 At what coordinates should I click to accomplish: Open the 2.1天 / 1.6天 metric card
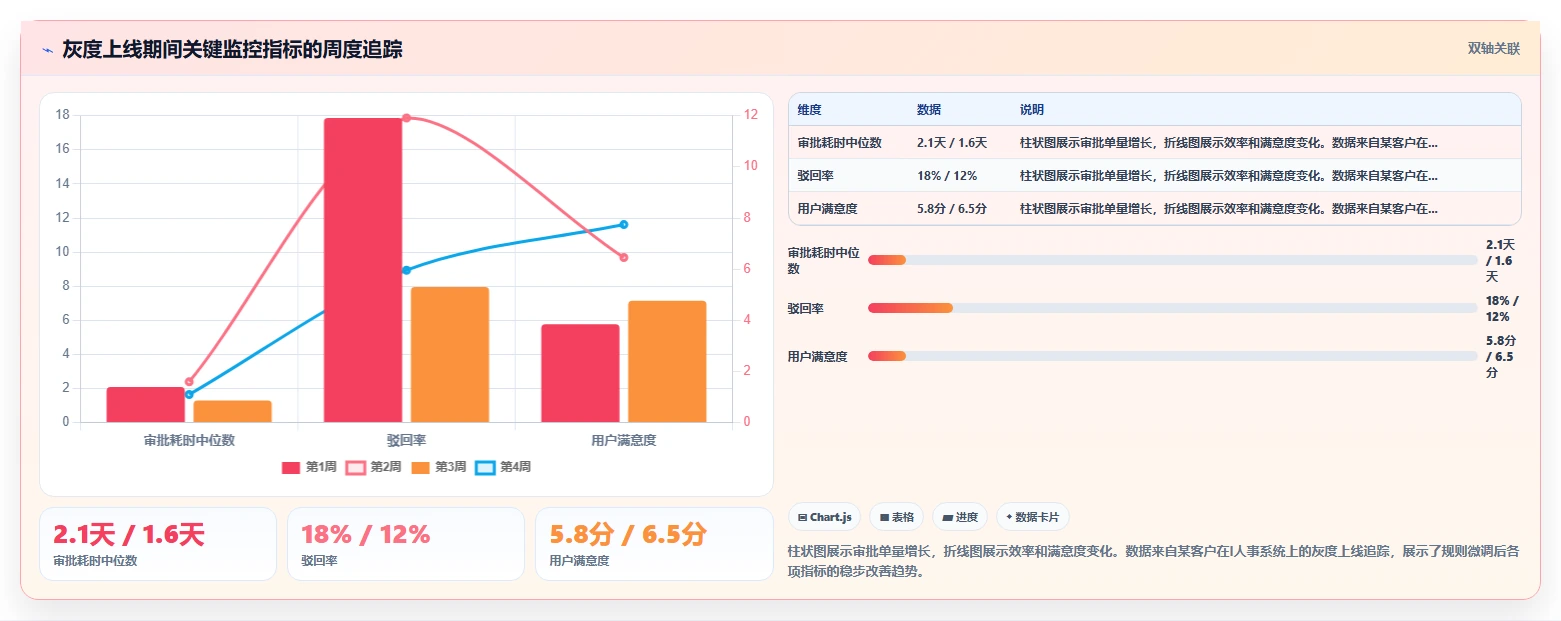[158, 544]
